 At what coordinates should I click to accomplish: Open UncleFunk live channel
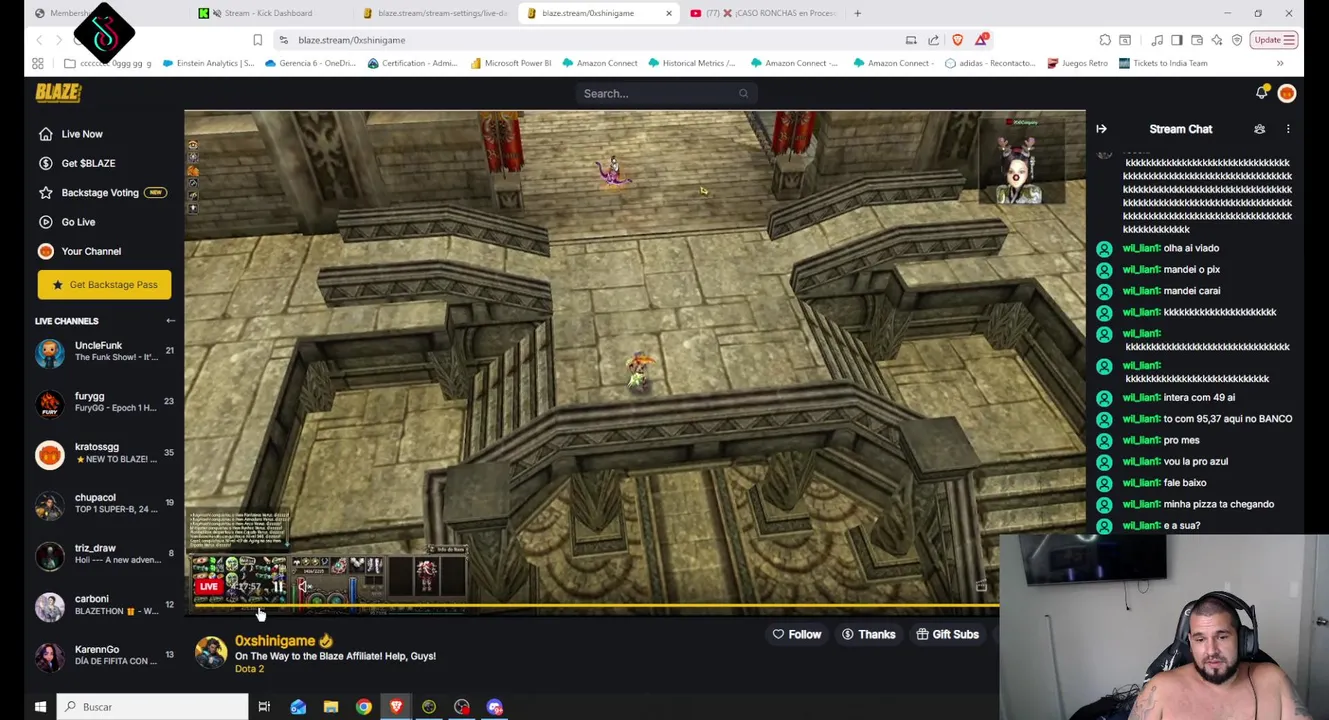click(x=104, y=351)
